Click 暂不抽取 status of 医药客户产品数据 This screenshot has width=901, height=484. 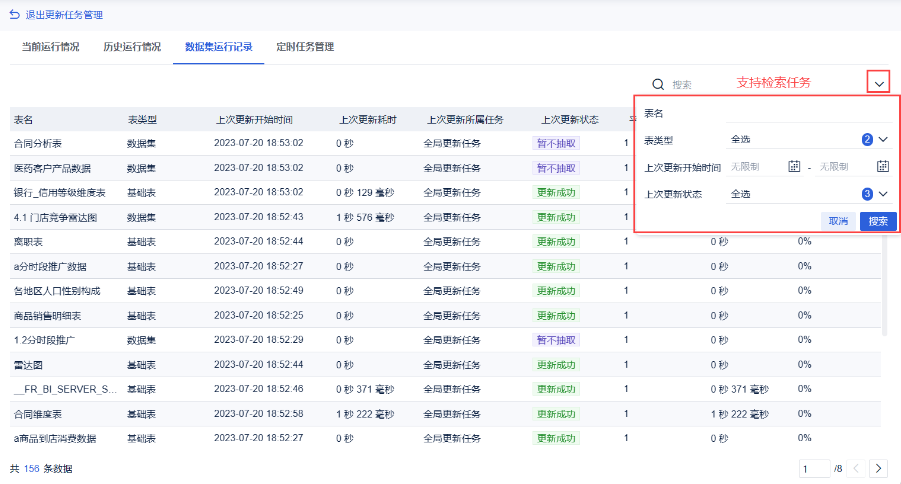pos(556,168)
